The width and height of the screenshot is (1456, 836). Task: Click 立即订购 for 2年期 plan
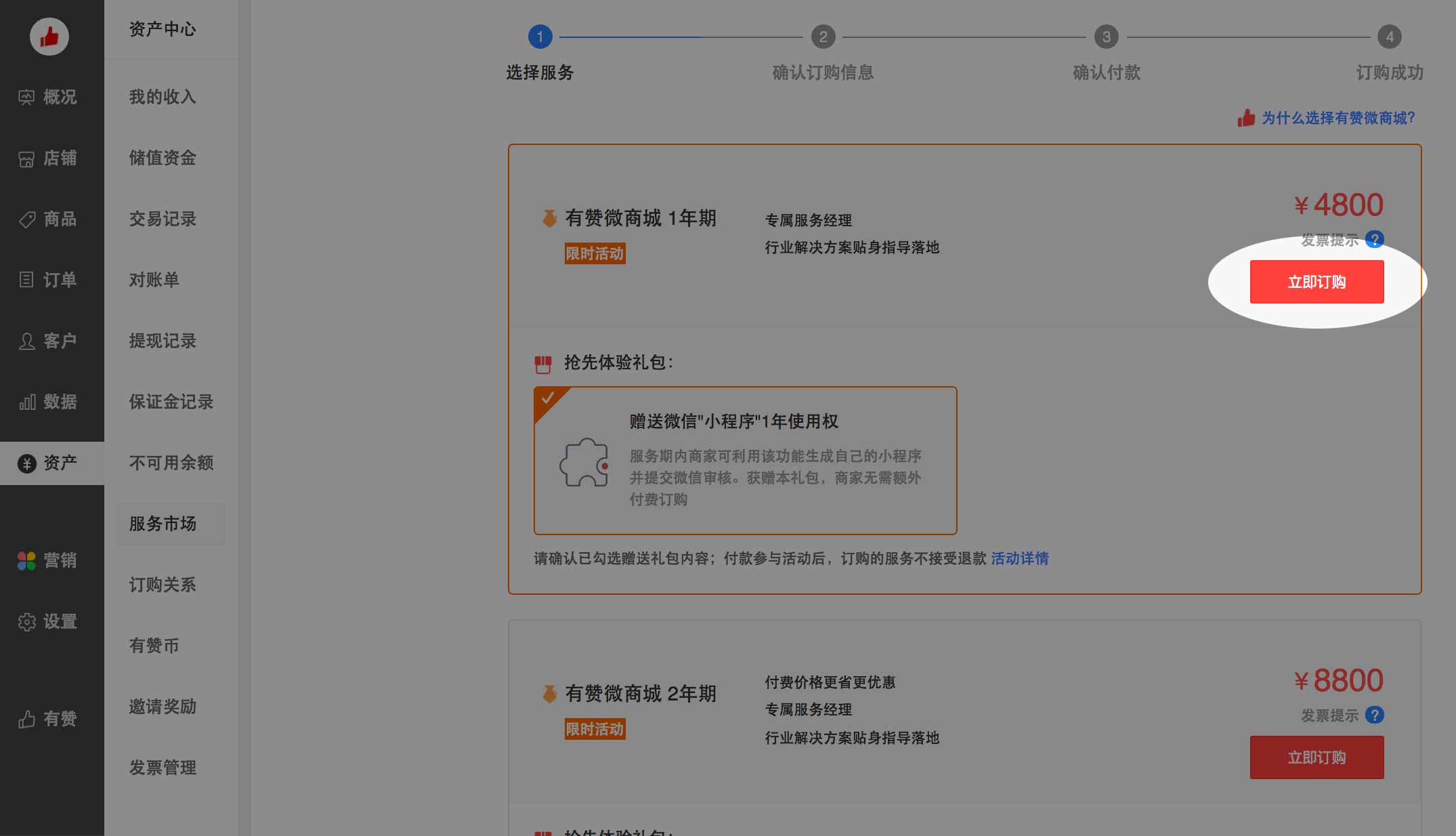click(x=1316, y=757)
